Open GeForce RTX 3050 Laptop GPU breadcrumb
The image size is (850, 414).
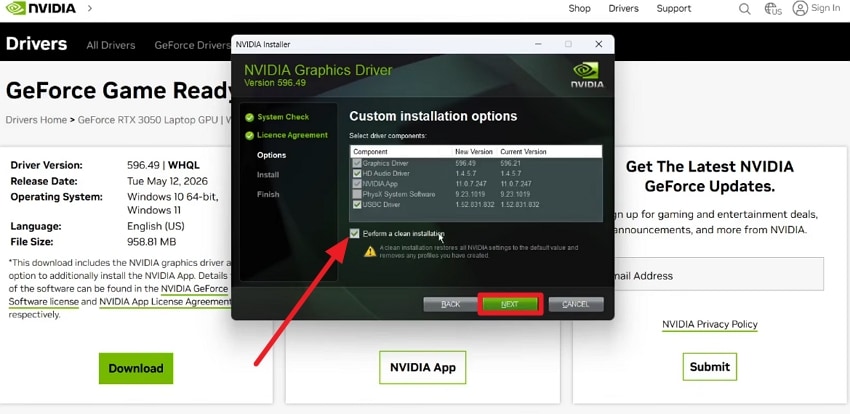(x=147, y=120)
